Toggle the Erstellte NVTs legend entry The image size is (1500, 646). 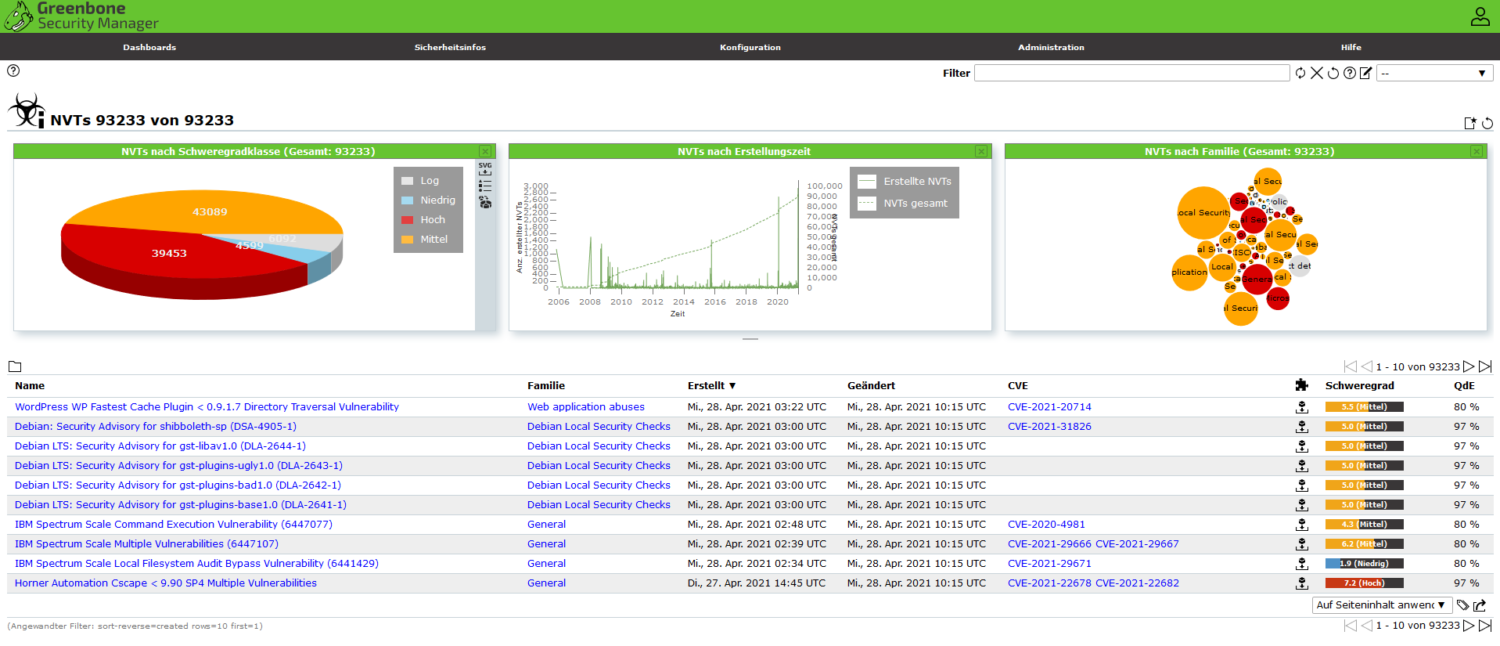point(900,181)
